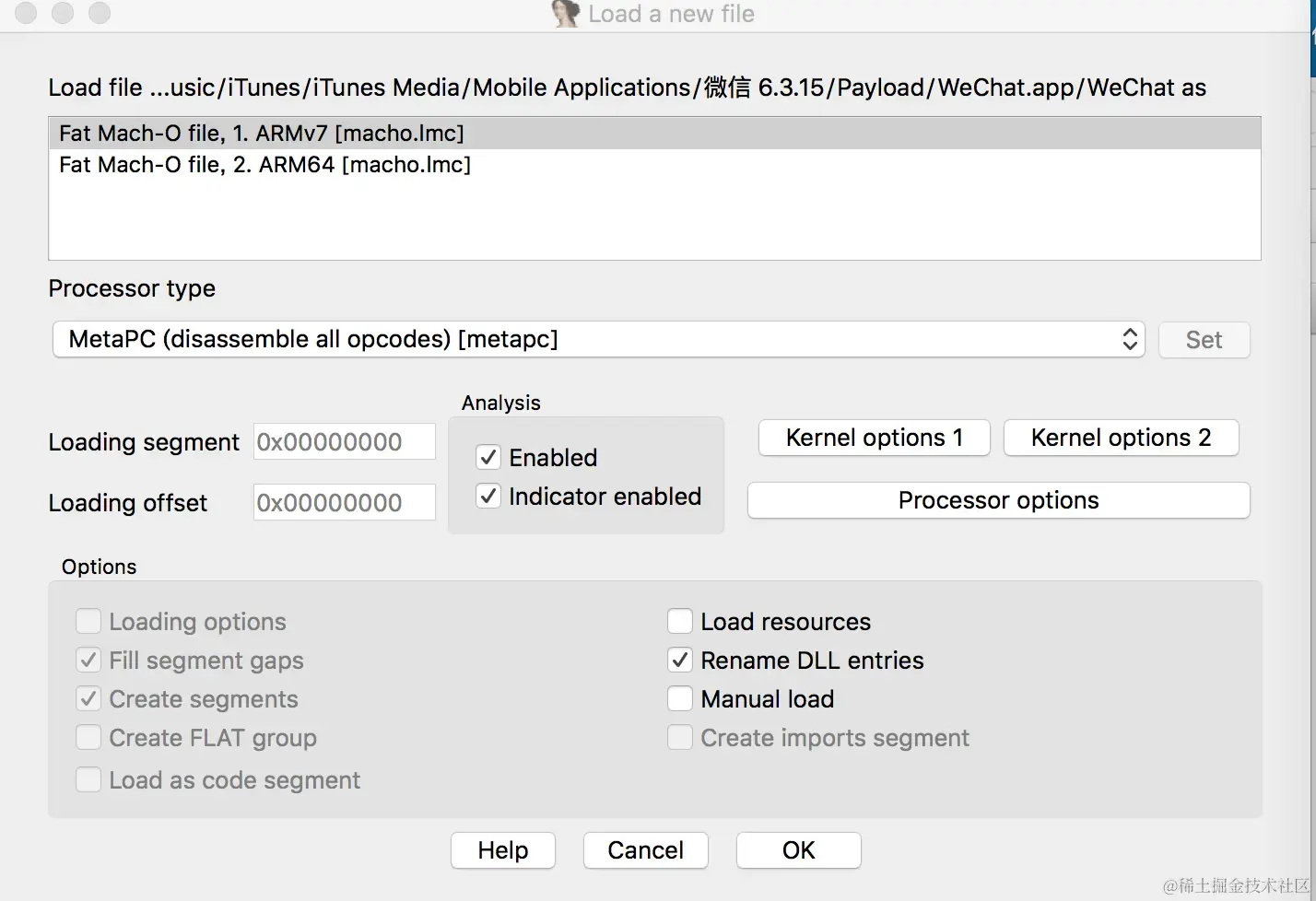Open Kernel options 1
Viewport: 1316px width, 901px height.
[874, 438]
